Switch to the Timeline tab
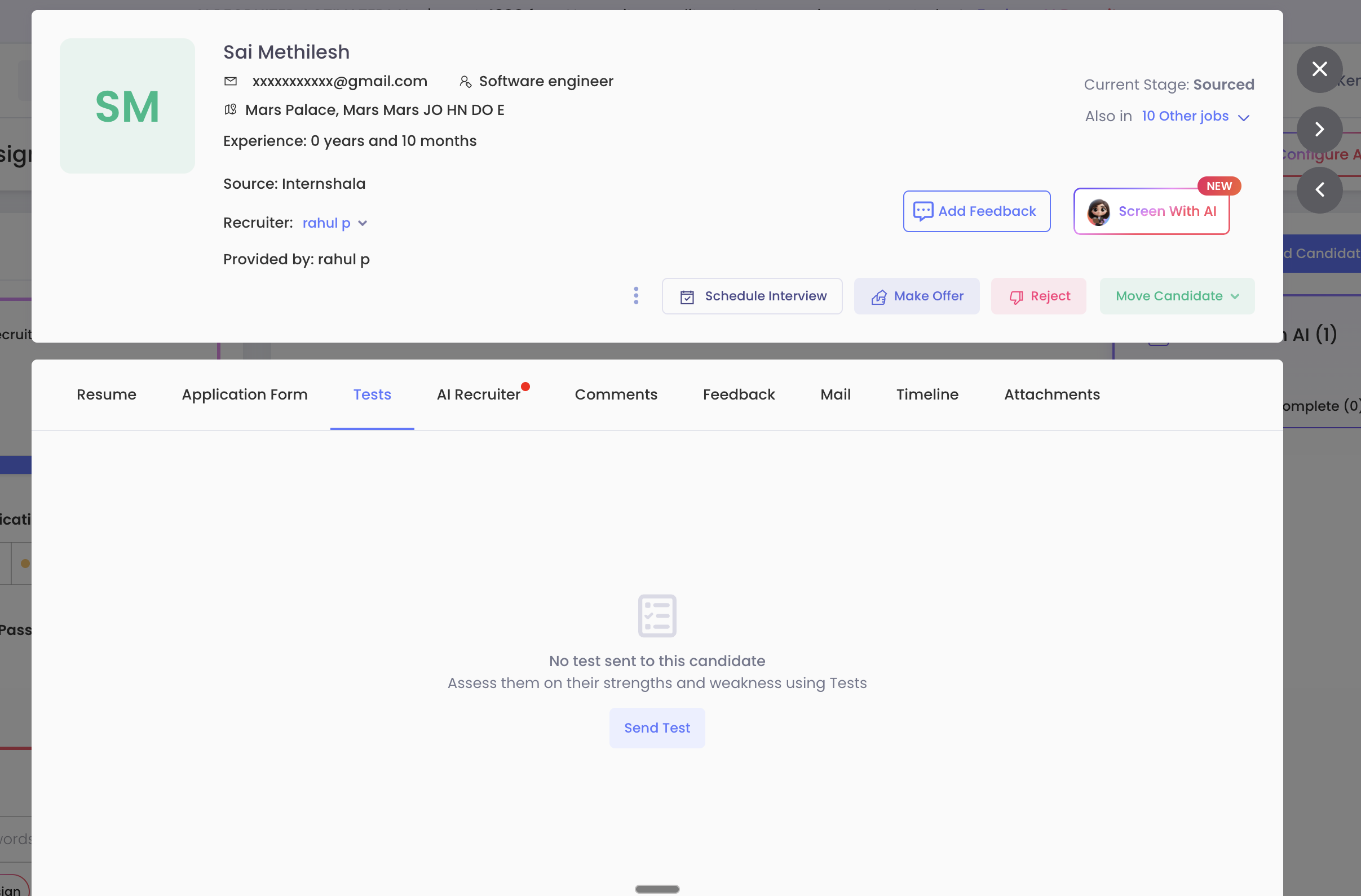Screen dimensions: 1361x896 [927, 395]
